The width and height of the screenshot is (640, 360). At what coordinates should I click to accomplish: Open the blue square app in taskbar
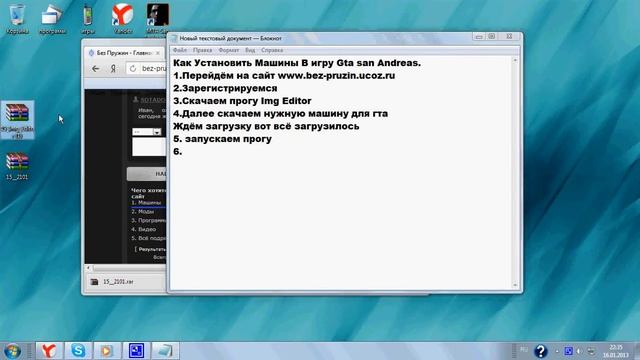tap(136, 351)
